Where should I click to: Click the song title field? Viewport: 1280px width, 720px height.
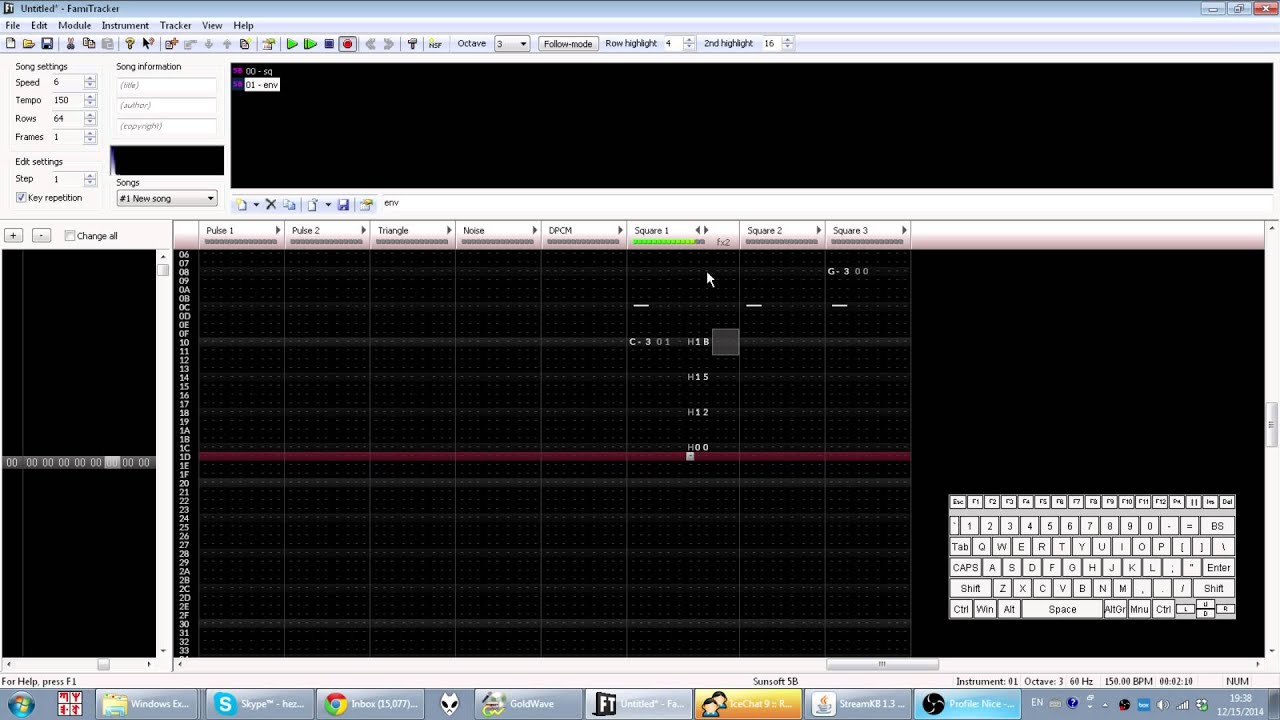click(x=166, y=85)
